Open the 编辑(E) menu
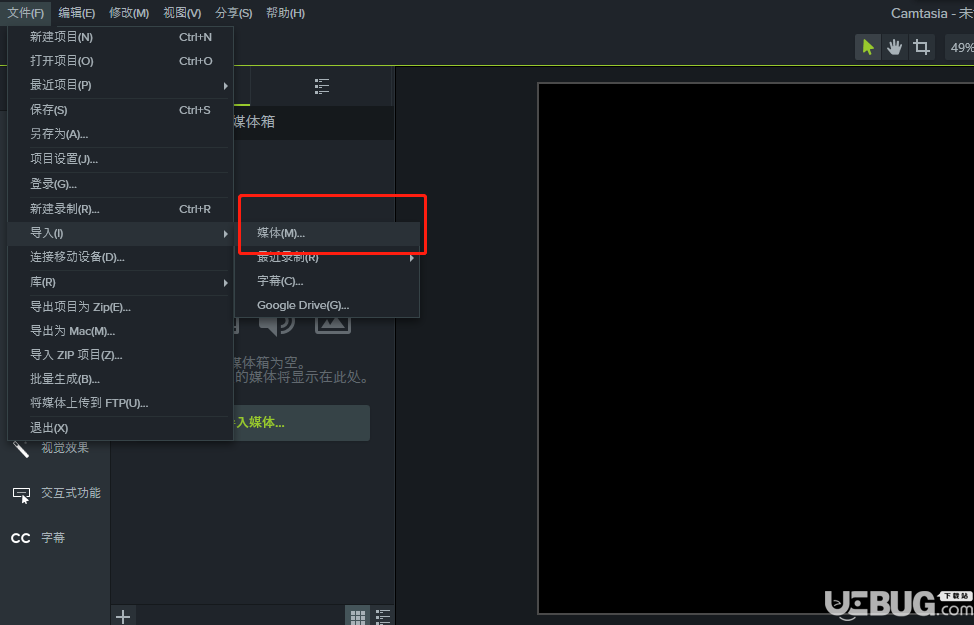Viewport: 974px width, 625px height. [x=76, y=13]
